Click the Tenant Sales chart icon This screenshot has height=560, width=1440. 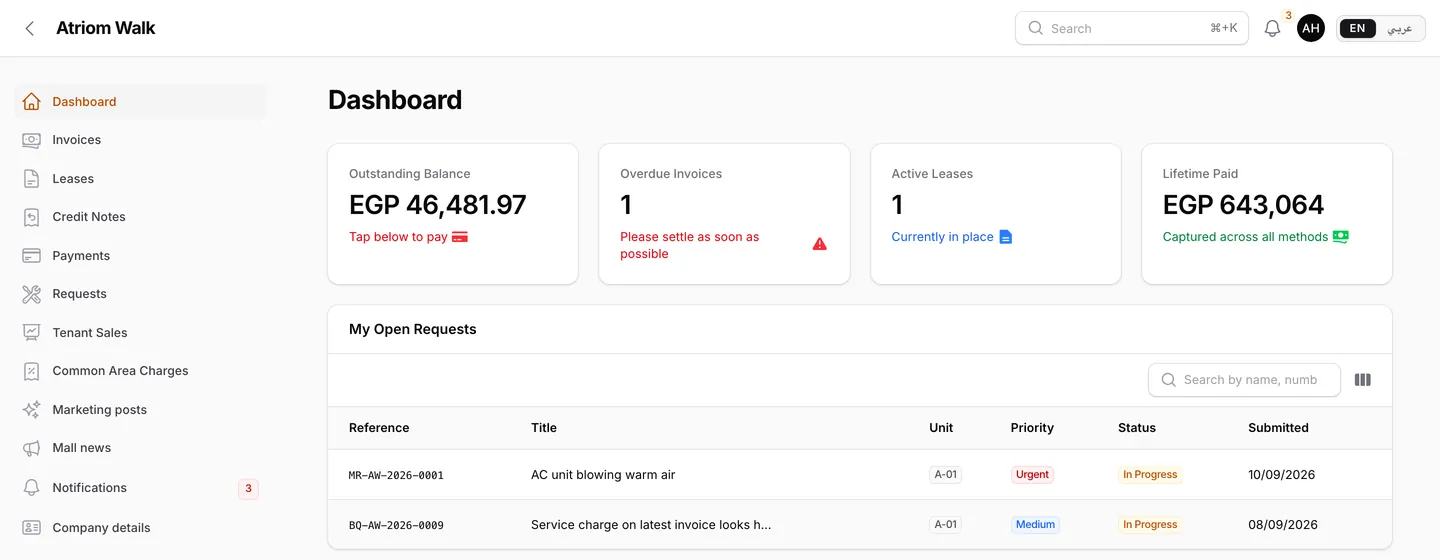(32, 332)
